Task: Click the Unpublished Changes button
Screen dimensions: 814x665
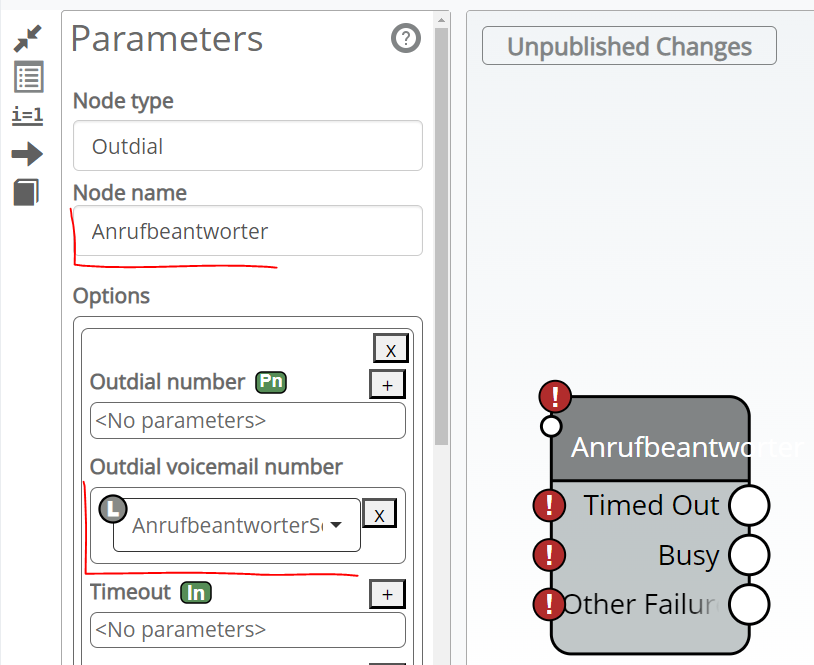Action: [629, 46]
